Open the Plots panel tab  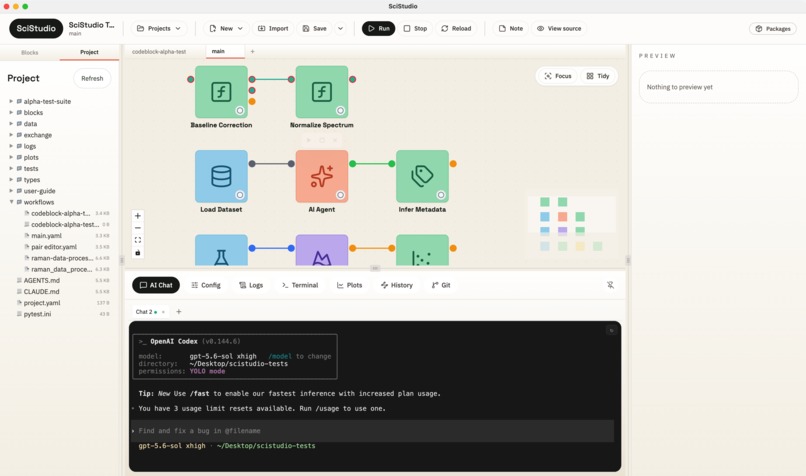click(x=349, y=285)
